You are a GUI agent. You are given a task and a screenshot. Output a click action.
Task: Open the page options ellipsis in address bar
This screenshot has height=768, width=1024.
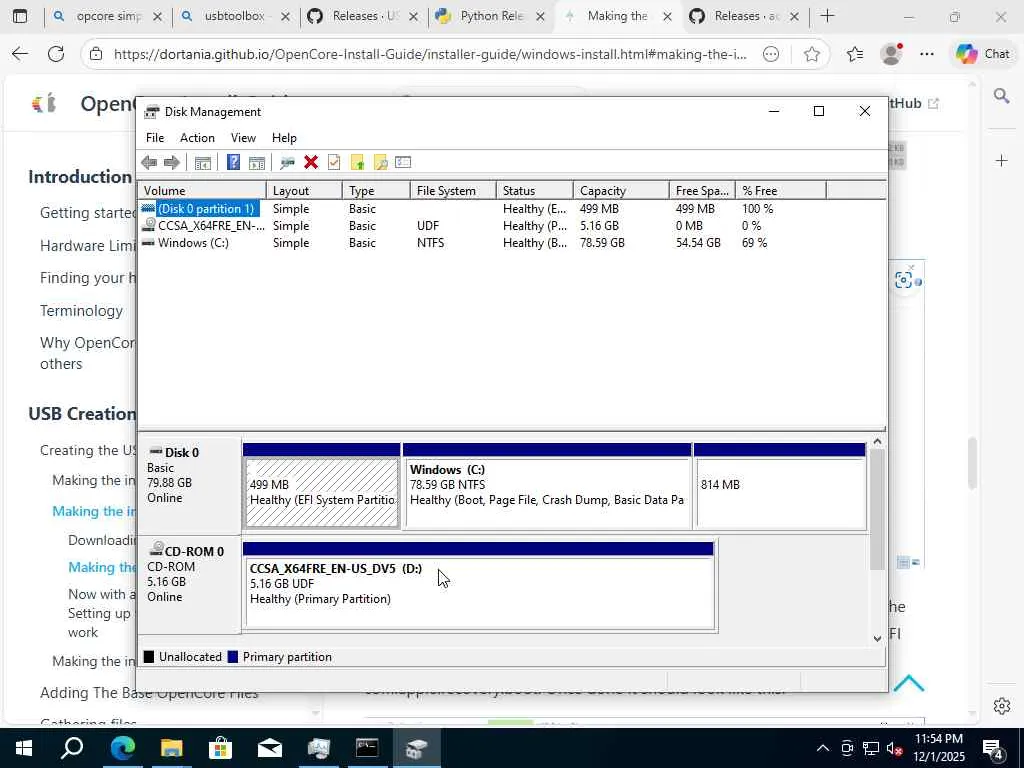point(771,54)
